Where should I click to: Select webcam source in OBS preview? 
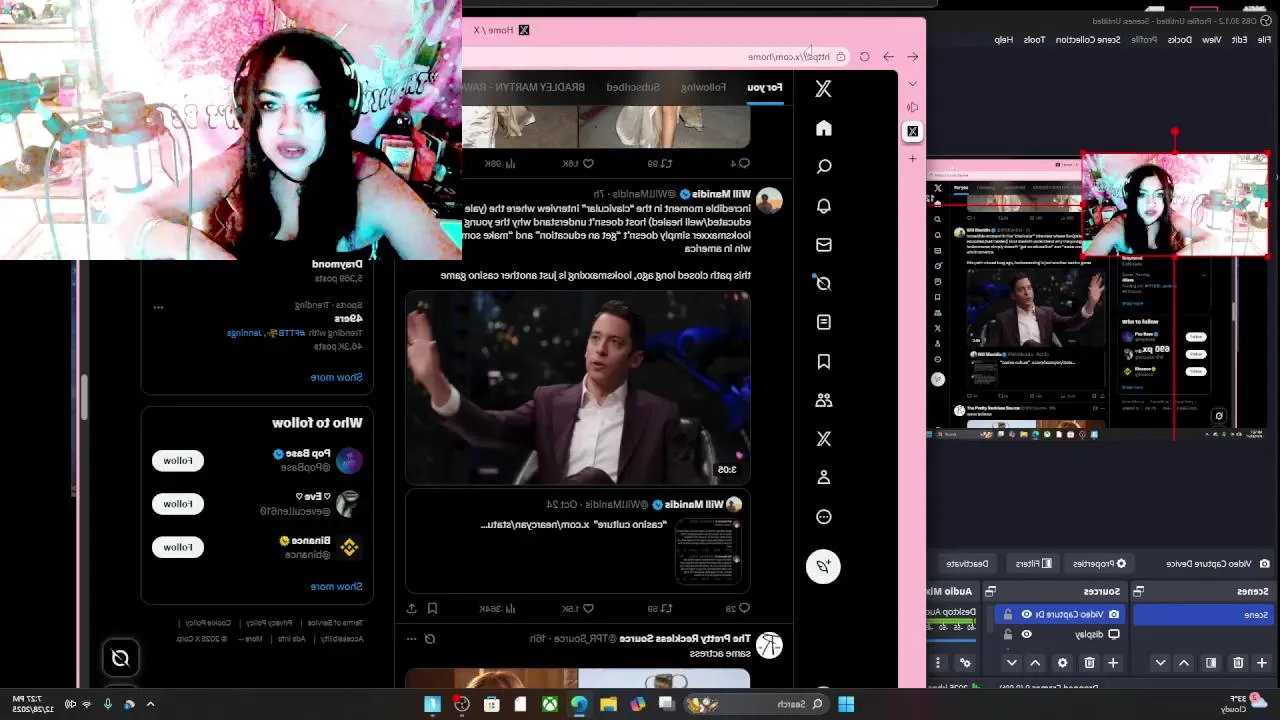point(1175,205)
